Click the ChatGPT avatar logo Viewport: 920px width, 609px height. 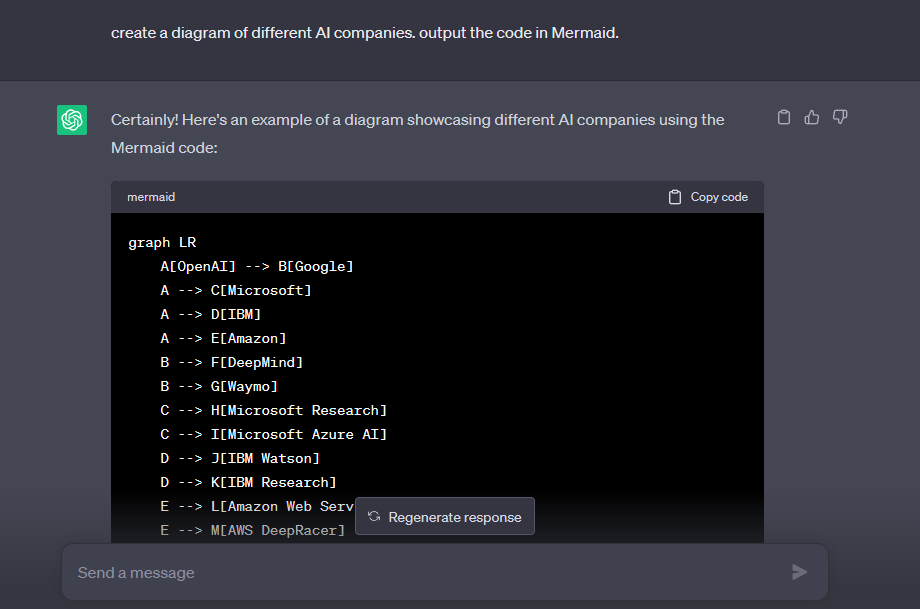pos(72,120)
